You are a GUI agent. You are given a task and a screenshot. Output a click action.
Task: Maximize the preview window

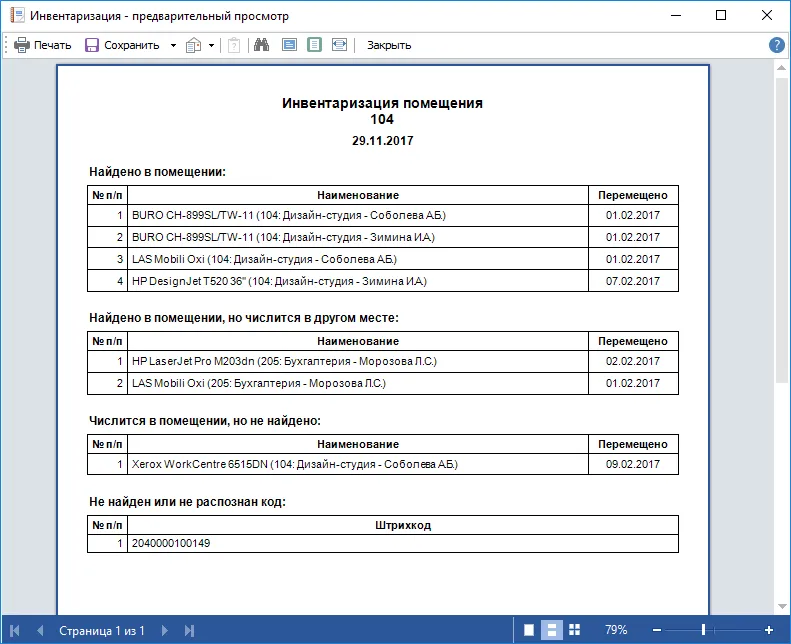[721, 15]
